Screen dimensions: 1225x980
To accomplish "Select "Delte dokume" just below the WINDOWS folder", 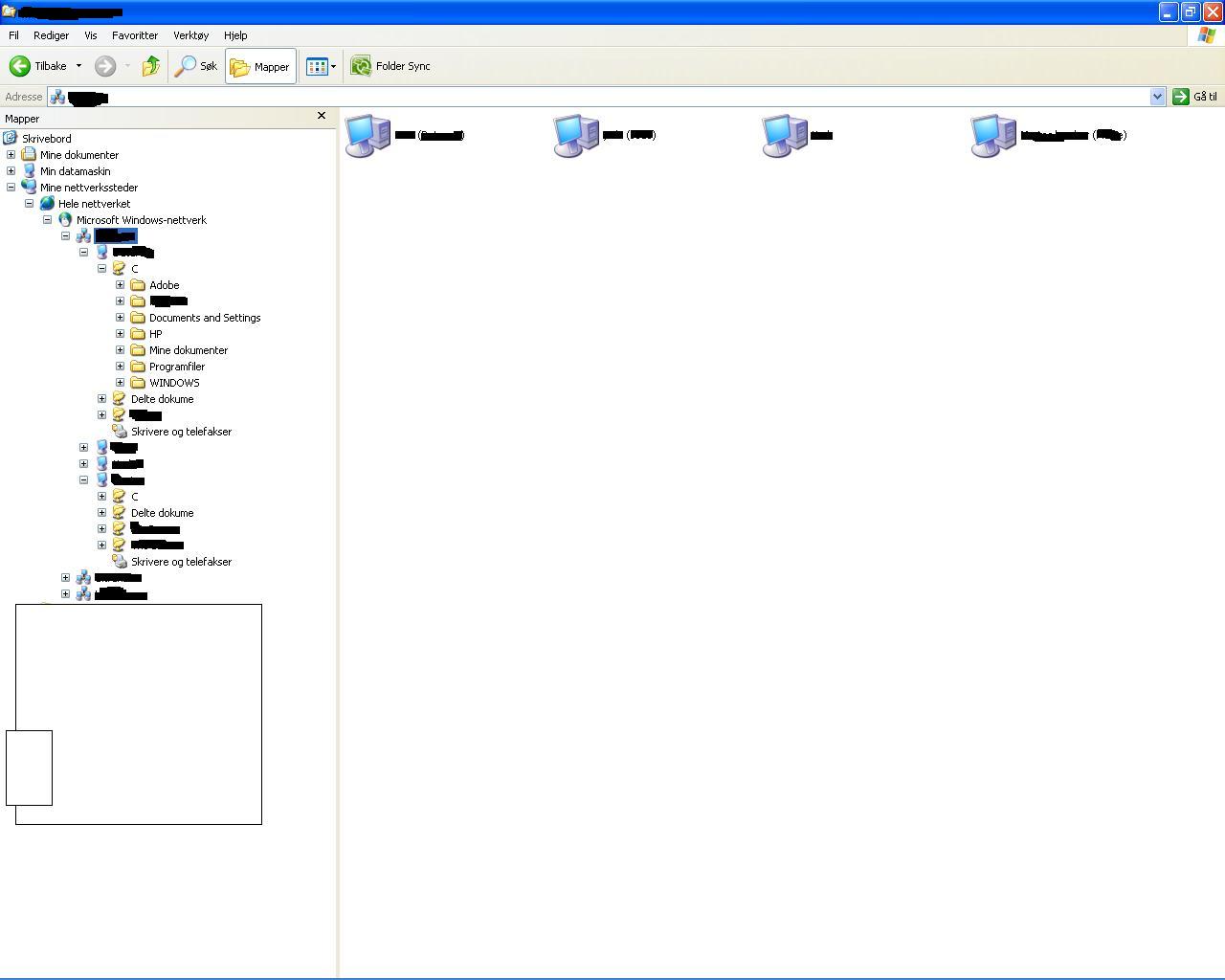I will [x=162, y=399].
